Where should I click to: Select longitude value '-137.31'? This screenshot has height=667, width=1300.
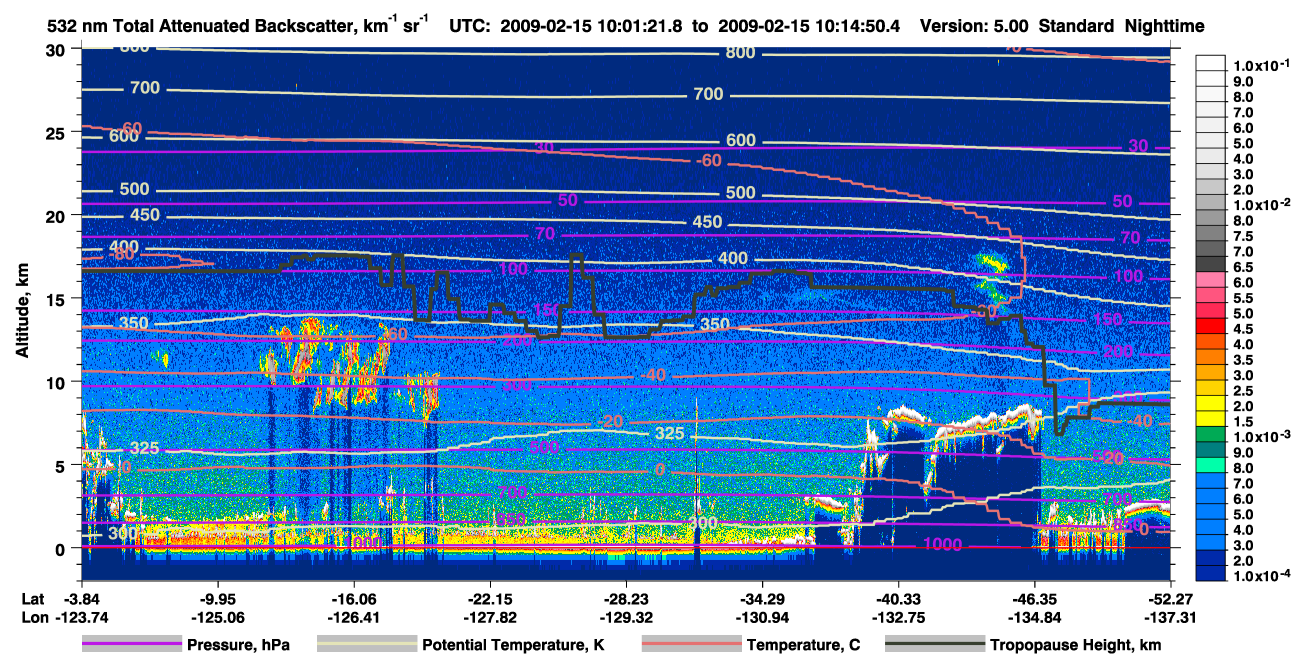click(1171, 617)
